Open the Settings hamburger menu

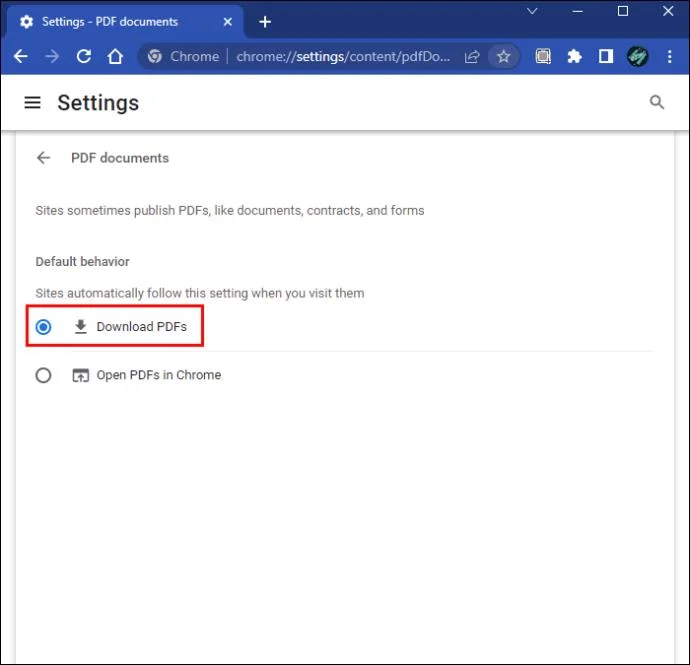33,103
